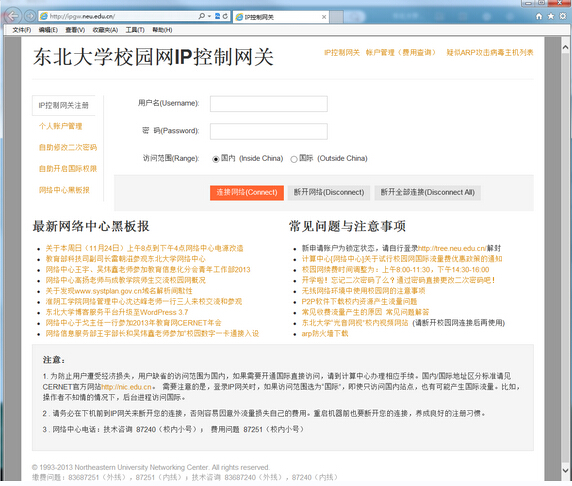Open the browser Home icon

(539, 16)
